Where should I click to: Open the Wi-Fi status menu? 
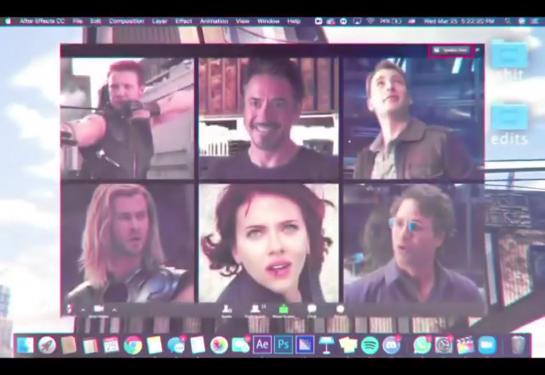(371, 21)
